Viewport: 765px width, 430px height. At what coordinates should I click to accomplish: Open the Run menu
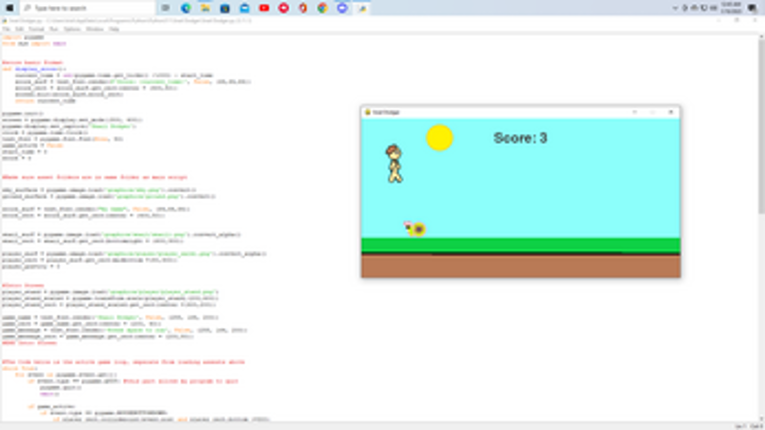(50, 29)
